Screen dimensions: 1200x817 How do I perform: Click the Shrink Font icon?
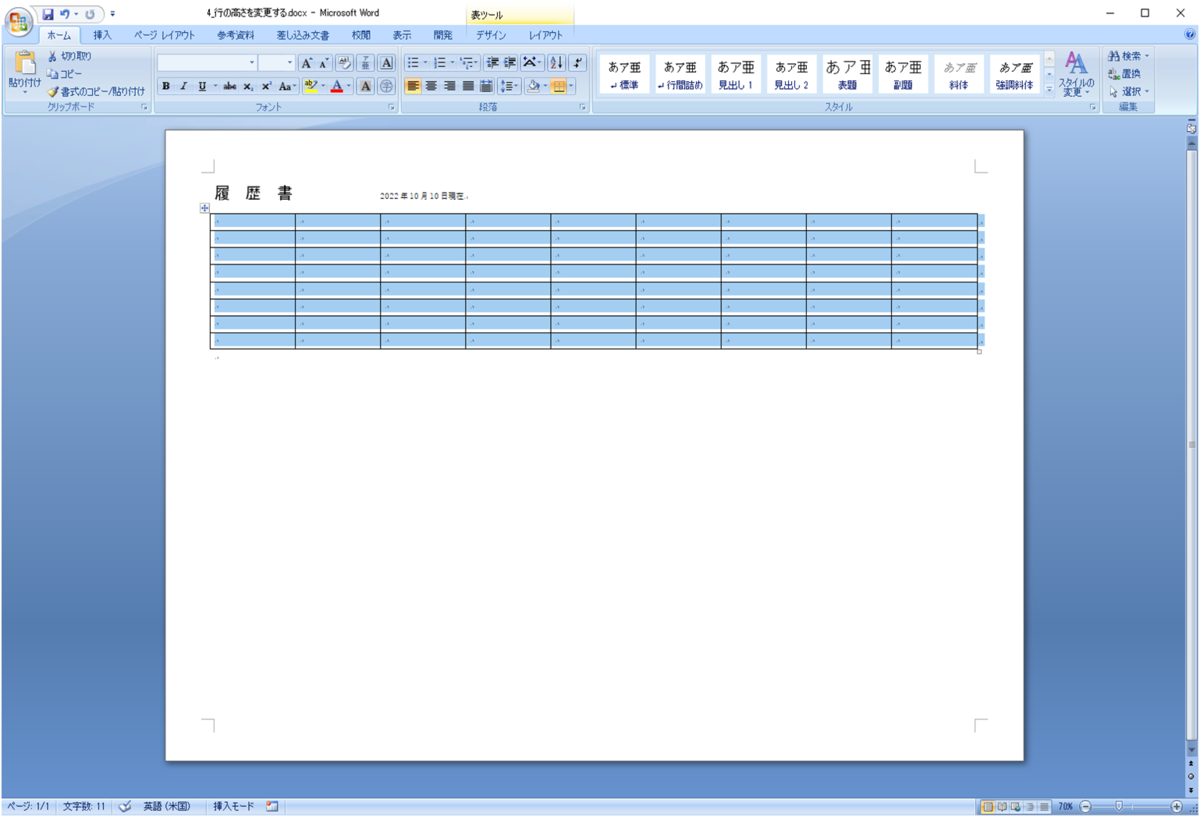coord(324,63)
